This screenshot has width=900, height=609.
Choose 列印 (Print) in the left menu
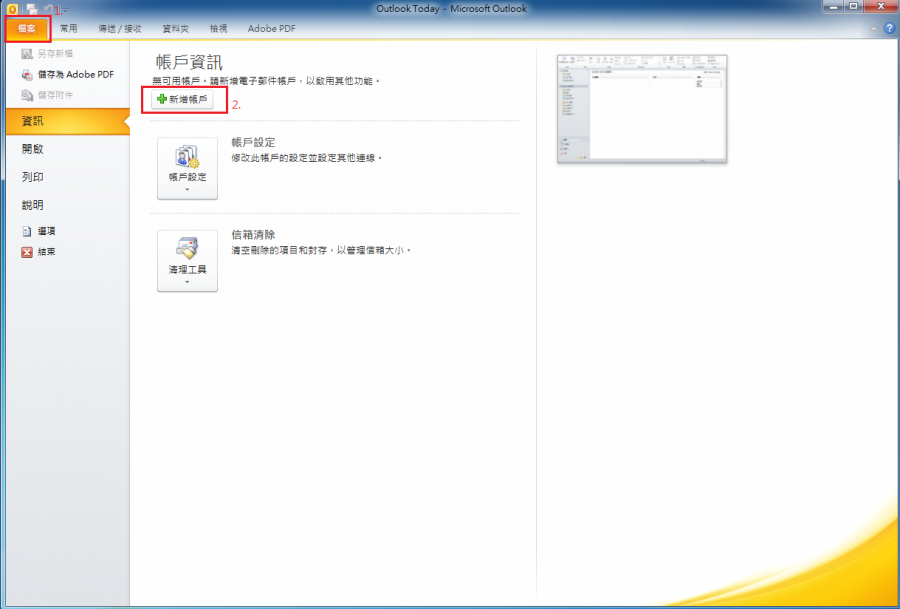pyautogui.click(x=32, y=177)
